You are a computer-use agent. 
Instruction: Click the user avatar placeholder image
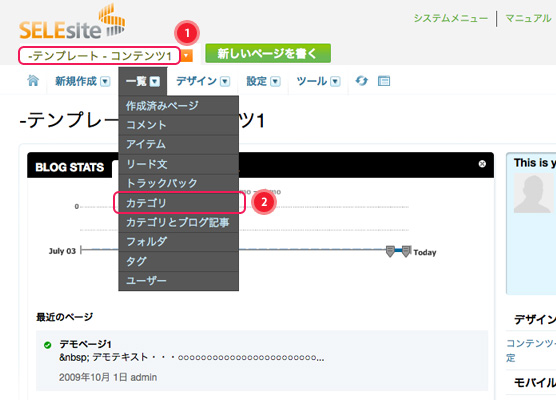point(534,193)
